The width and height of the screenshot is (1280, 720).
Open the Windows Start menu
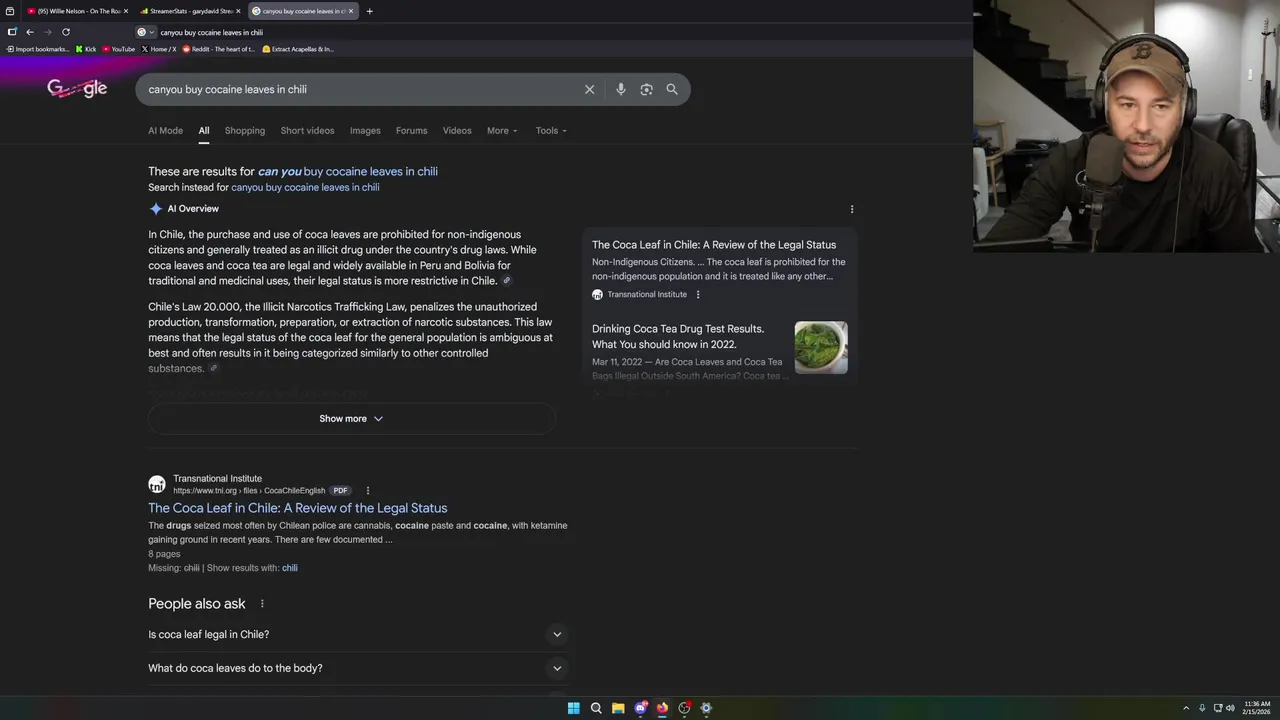click(574, 708)
